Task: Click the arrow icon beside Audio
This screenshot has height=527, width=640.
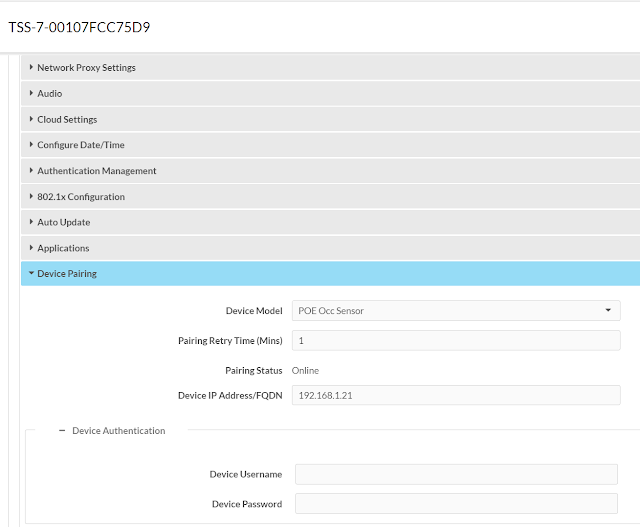Action: click(x=32, y=94)
